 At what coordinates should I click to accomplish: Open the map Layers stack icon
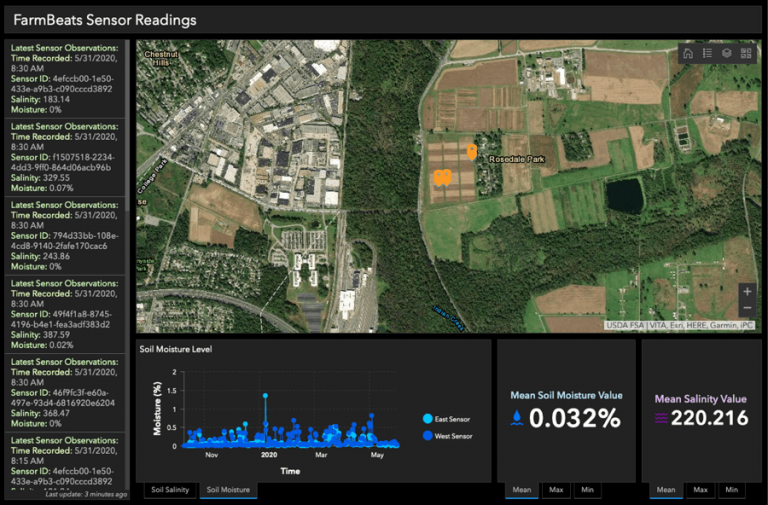726,53
